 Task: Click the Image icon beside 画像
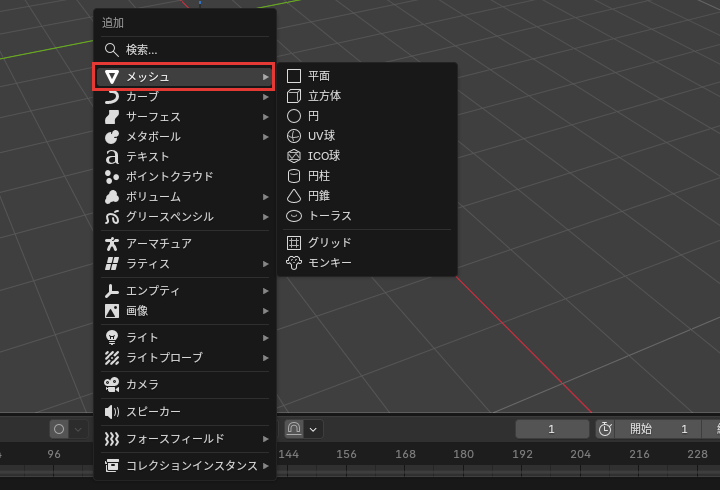[x=112, y=311]
